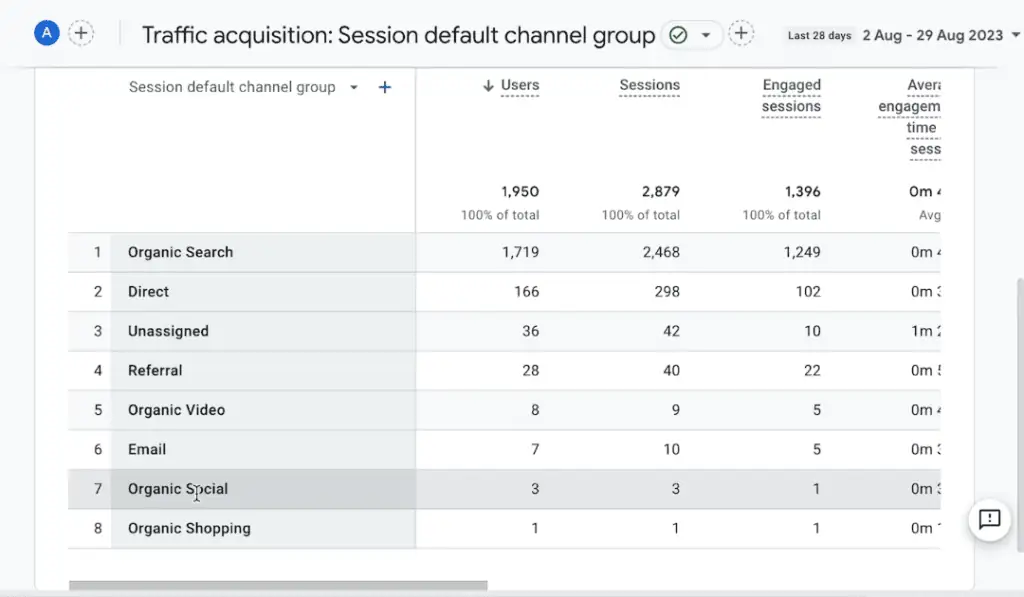Click the downward sort arrow beside Users

click(487, 85)
